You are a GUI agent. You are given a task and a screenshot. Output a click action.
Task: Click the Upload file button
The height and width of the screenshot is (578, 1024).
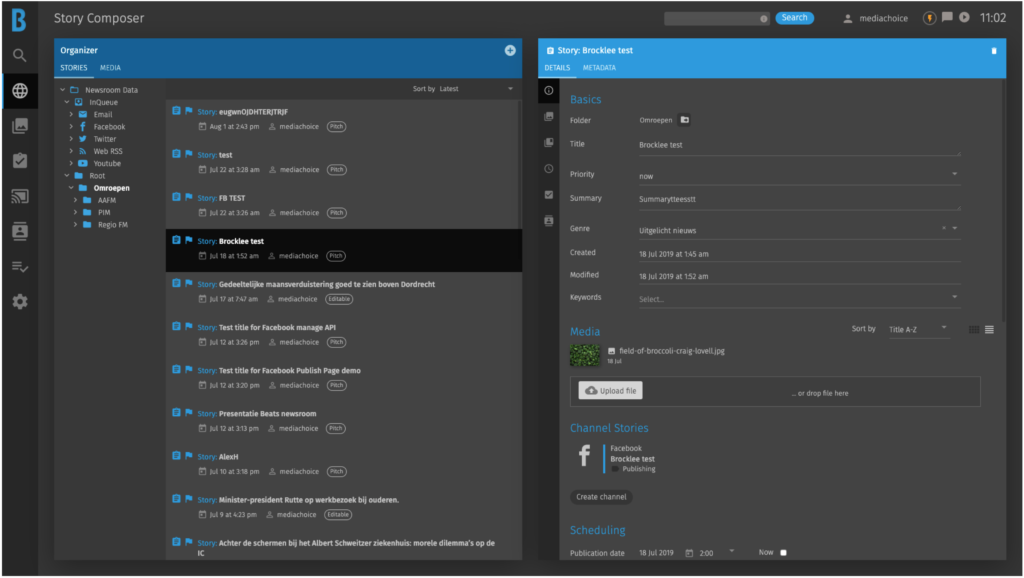[611, 391]
